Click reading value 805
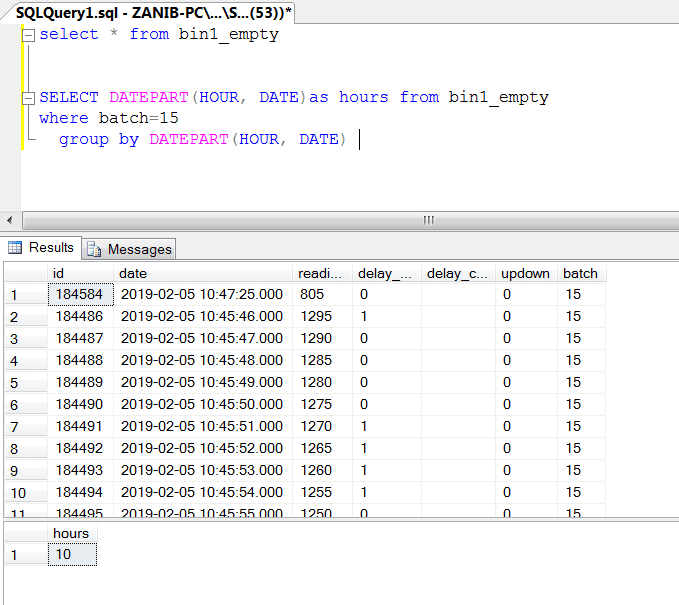The image size is (679, 605). (x=322, y=294)
